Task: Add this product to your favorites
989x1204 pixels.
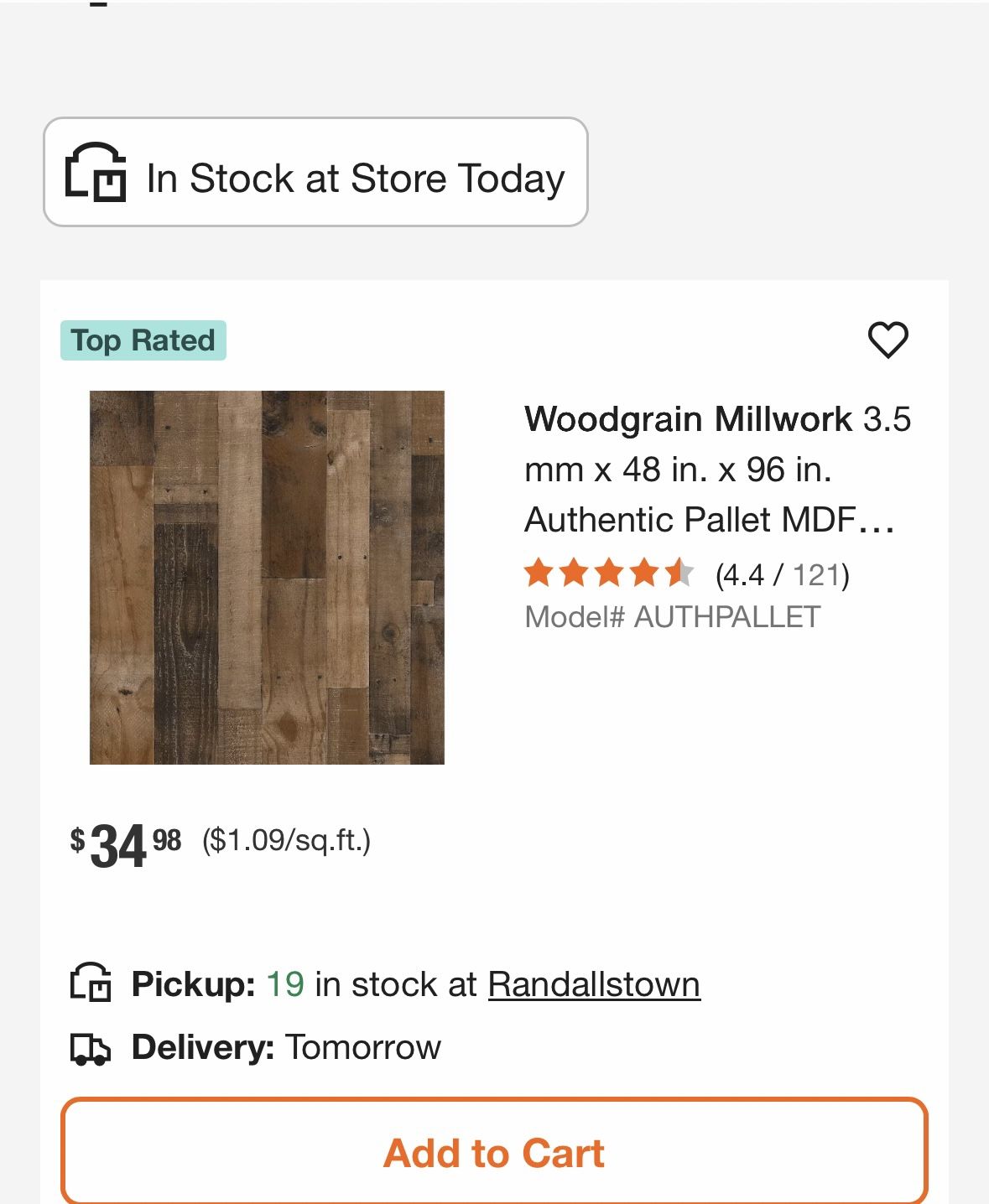Action: 889,339
